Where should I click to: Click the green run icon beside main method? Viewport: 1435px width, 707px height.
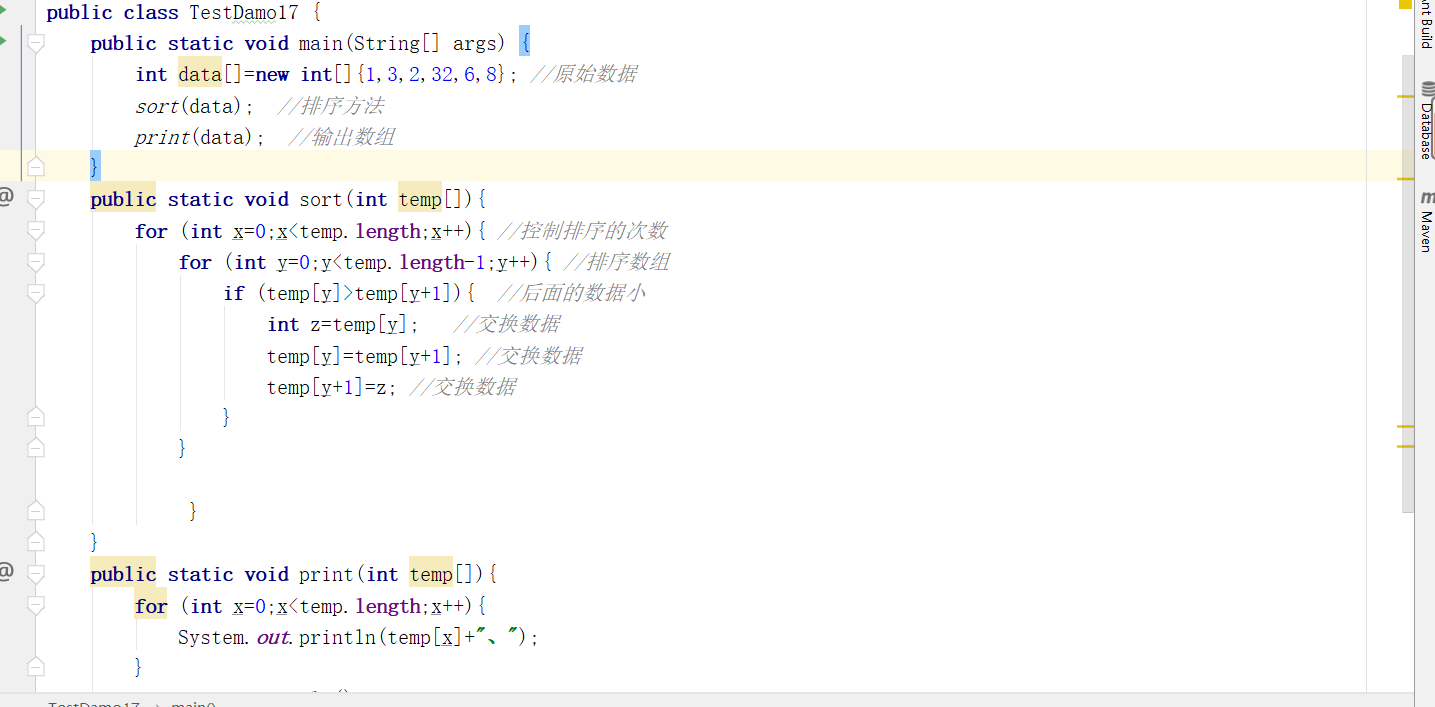click(6, 42)
